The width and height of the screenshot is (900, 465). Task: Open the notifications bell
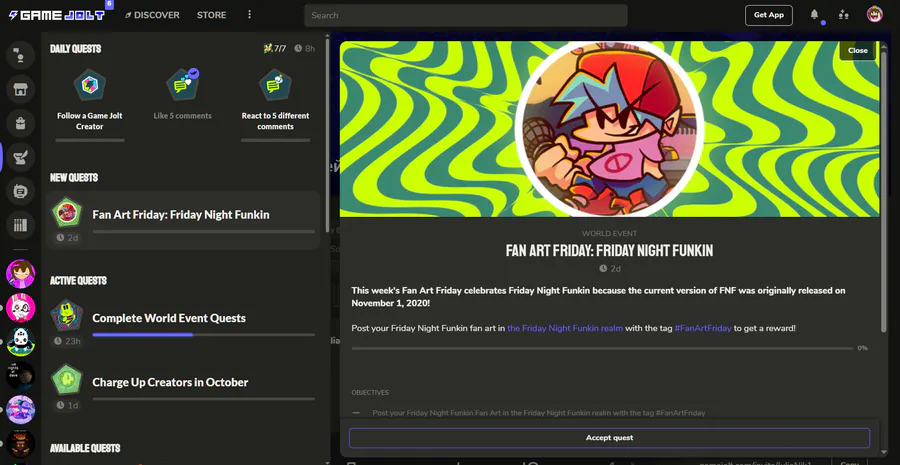click(x=814, y=15)
